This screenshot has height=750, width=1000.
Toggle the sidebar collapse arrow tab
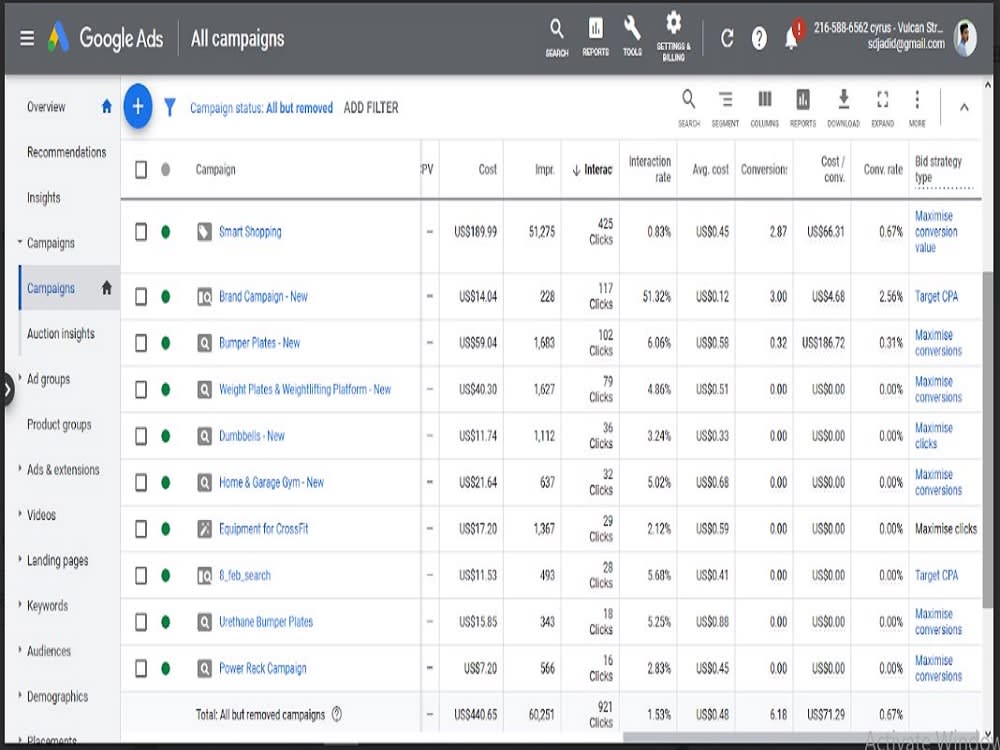[x=8, y=388]
